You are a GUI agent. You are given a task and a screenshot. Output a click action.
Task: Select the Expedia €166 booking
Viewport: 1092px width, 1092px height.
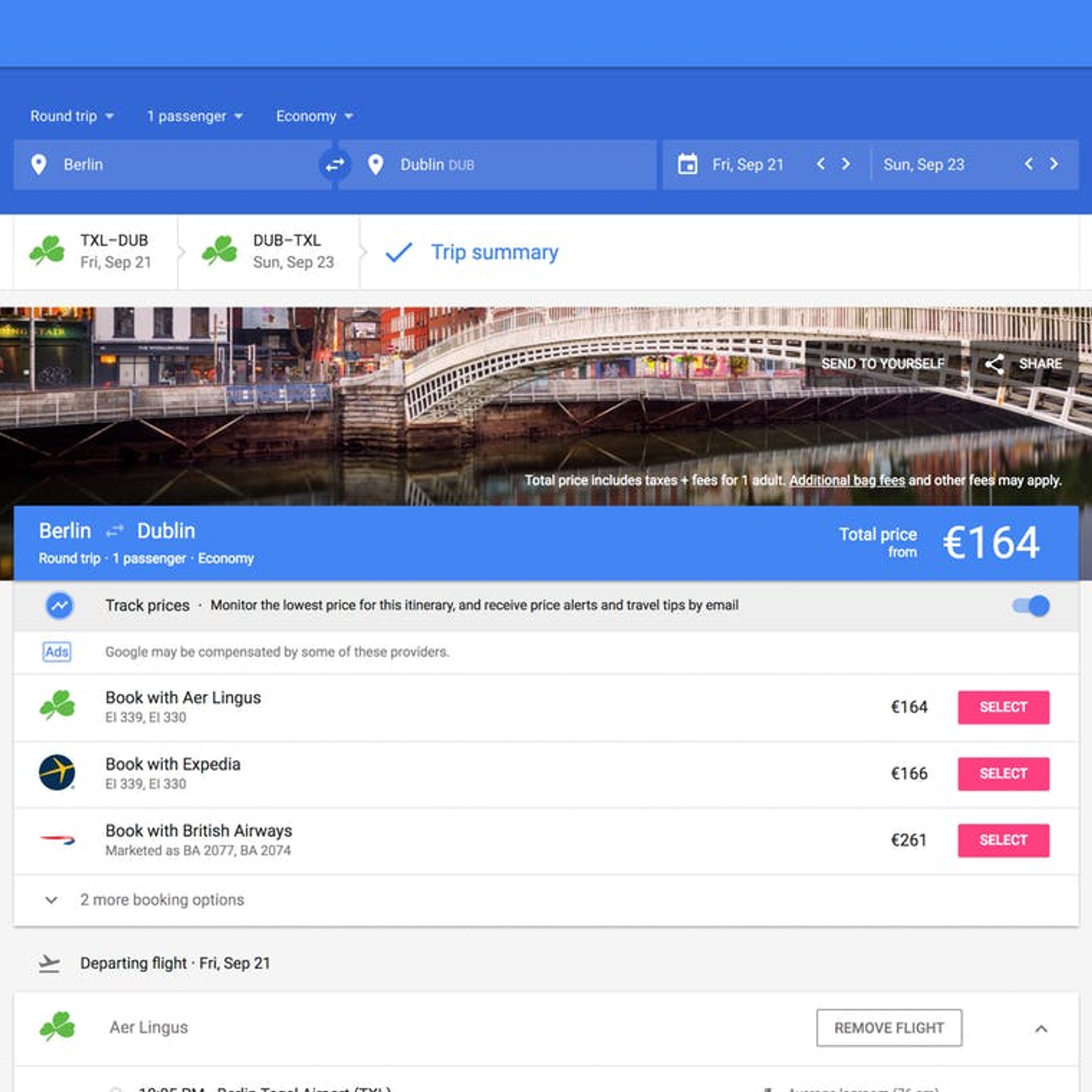click(x=1003, y=774)
